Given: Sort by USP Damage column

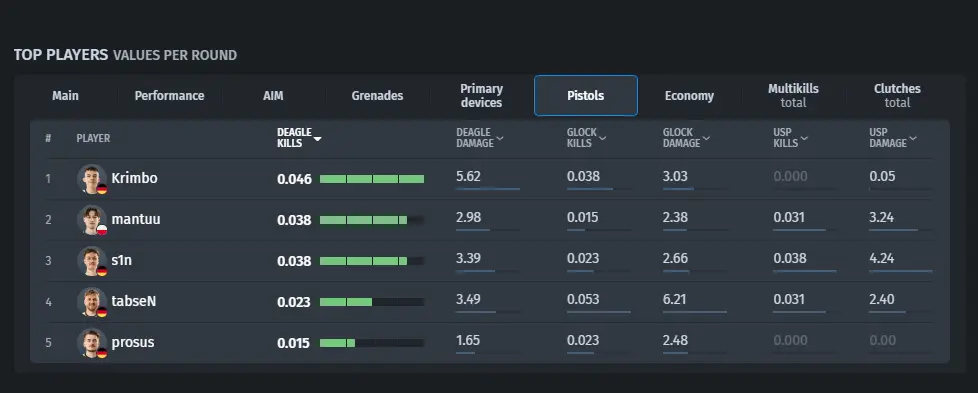Looking at the screenshot, I should click(893, 138).
